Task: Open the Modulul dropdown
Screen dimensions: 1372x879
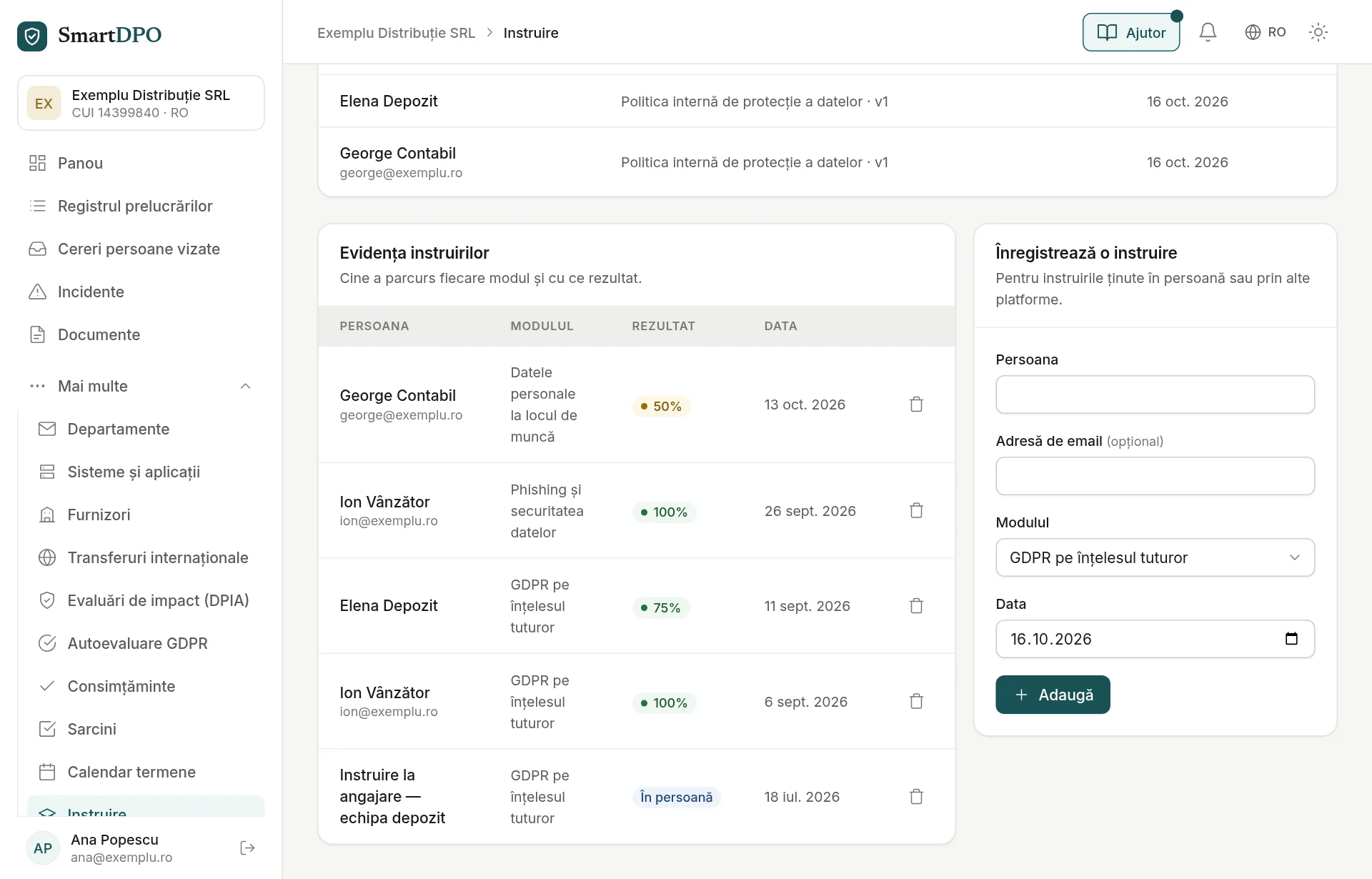Action: pyautogui.click(x=1155, y=557)
